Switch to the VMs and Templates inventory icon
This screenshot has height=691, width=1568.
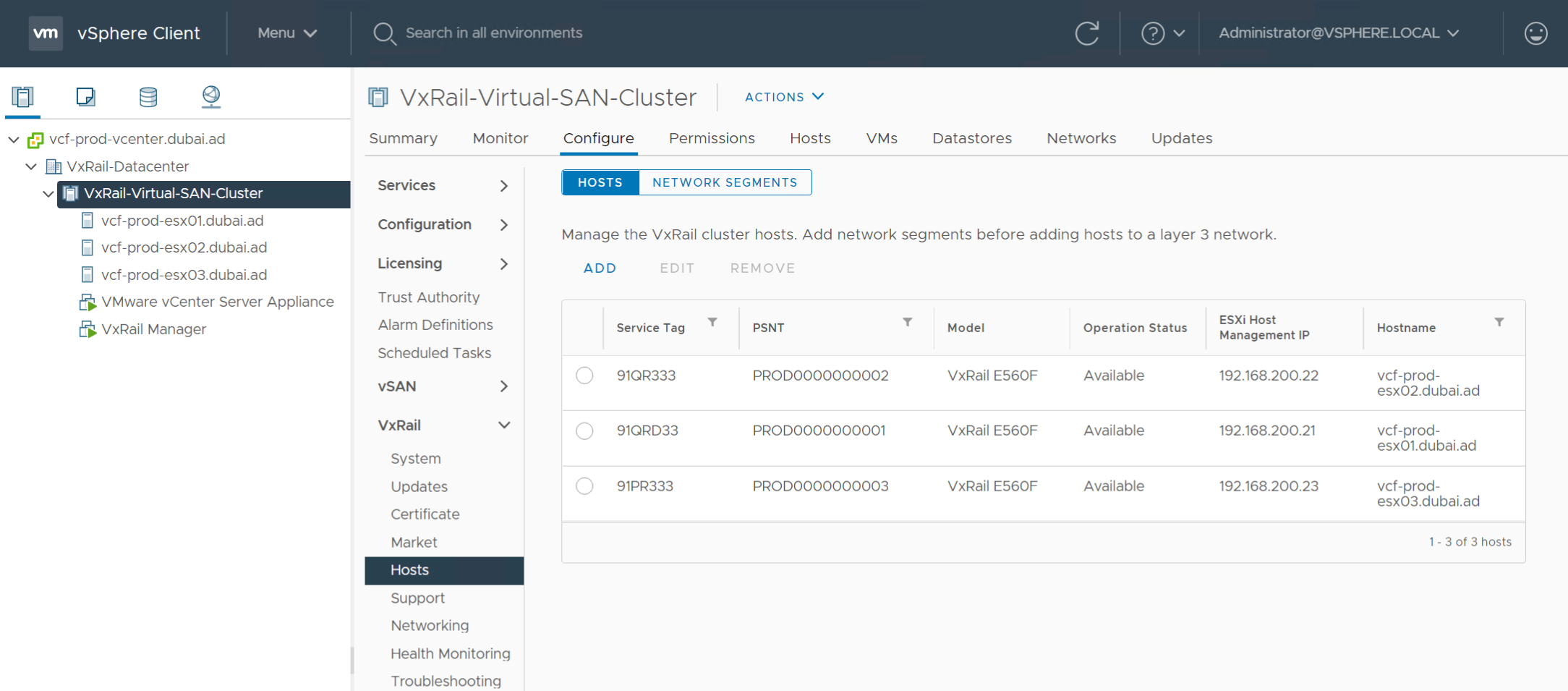[x=85, y=96]
